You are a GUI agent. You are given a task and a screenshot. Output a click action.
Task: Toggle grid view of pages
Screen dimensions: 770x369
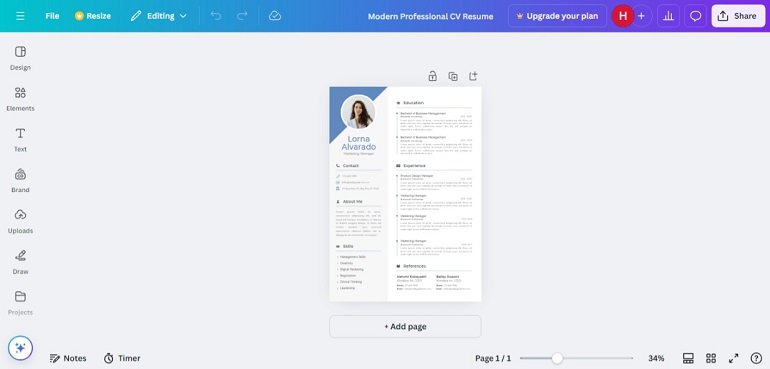[x=711, y=358]
